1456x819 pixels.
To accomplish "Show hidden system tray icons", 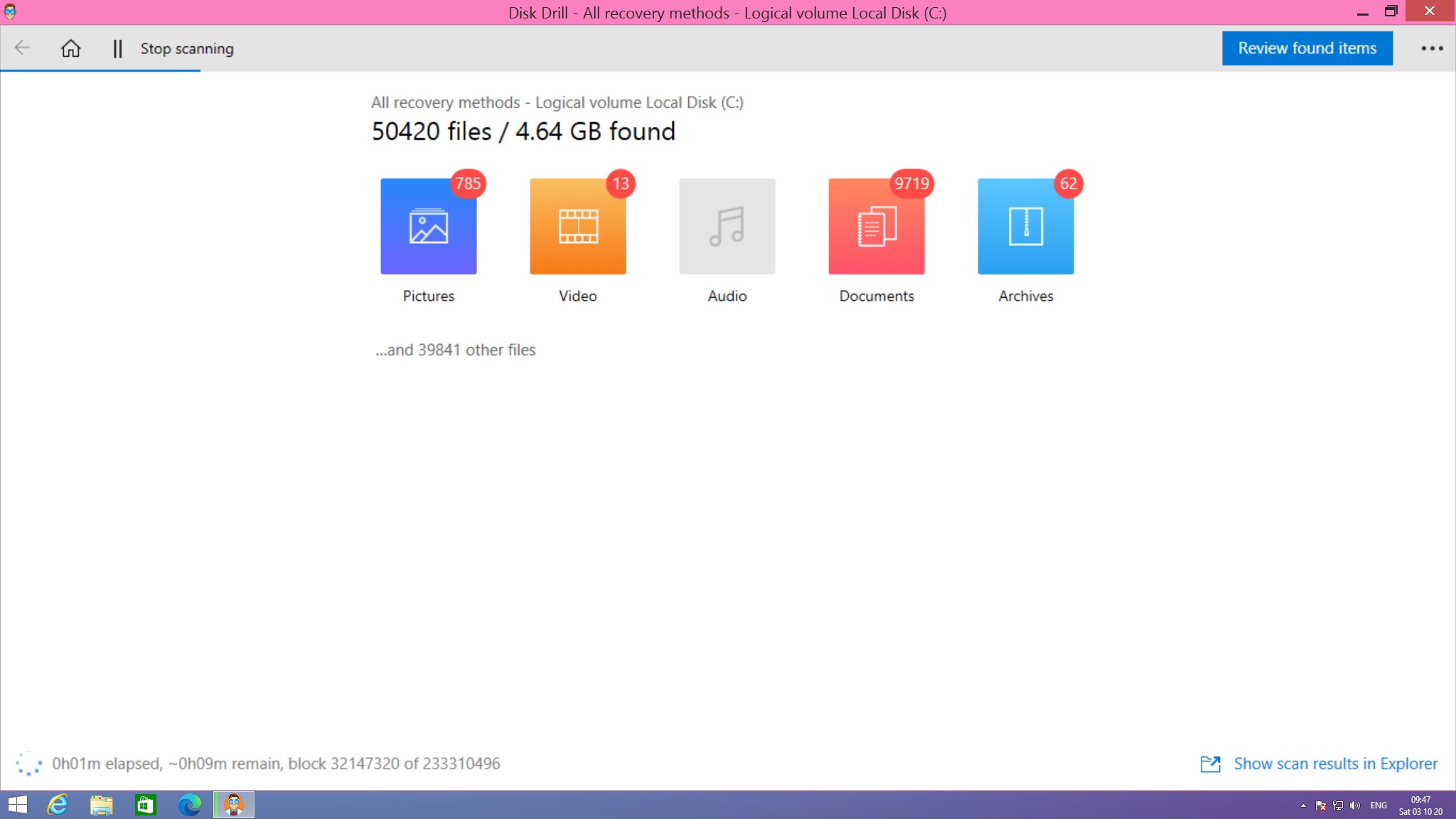I will (1303, 805).
